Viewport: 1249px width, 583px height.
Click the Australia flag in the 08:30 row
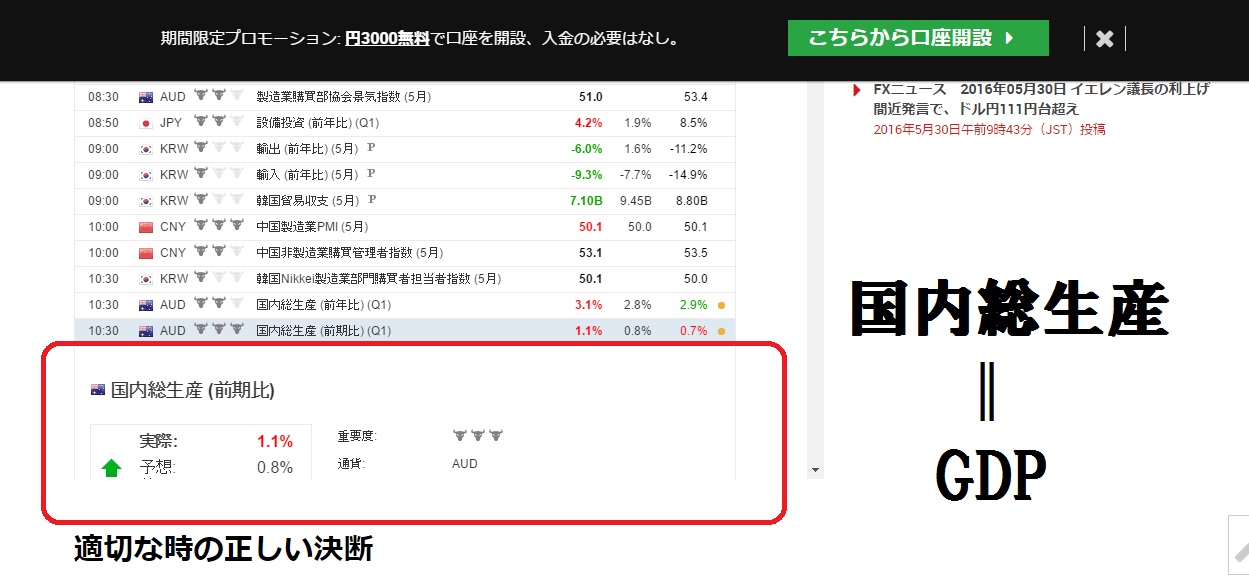click(145, 97)
